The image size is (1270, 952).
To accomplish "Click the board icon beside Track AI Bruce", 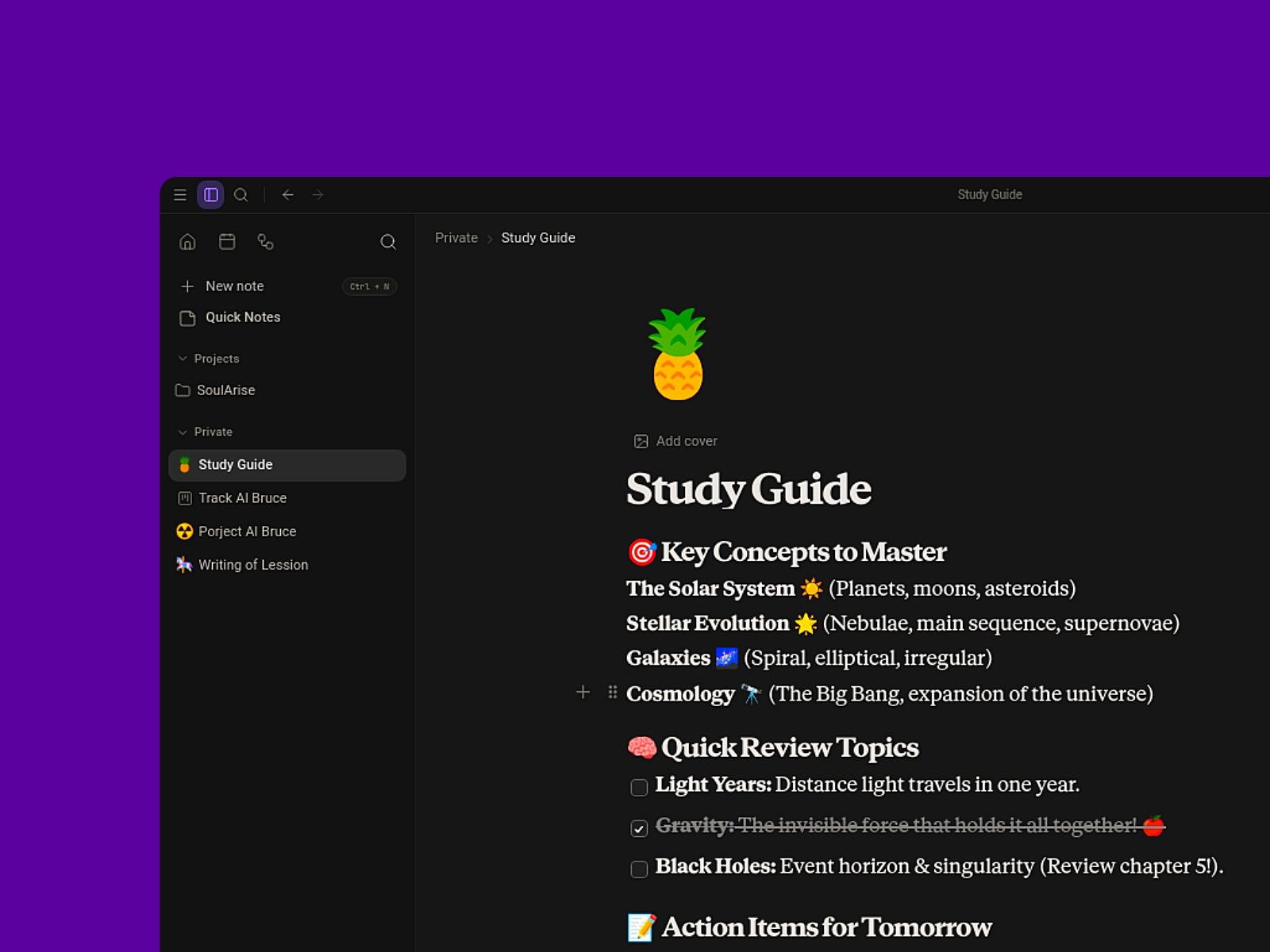I will tap(184, 498).
